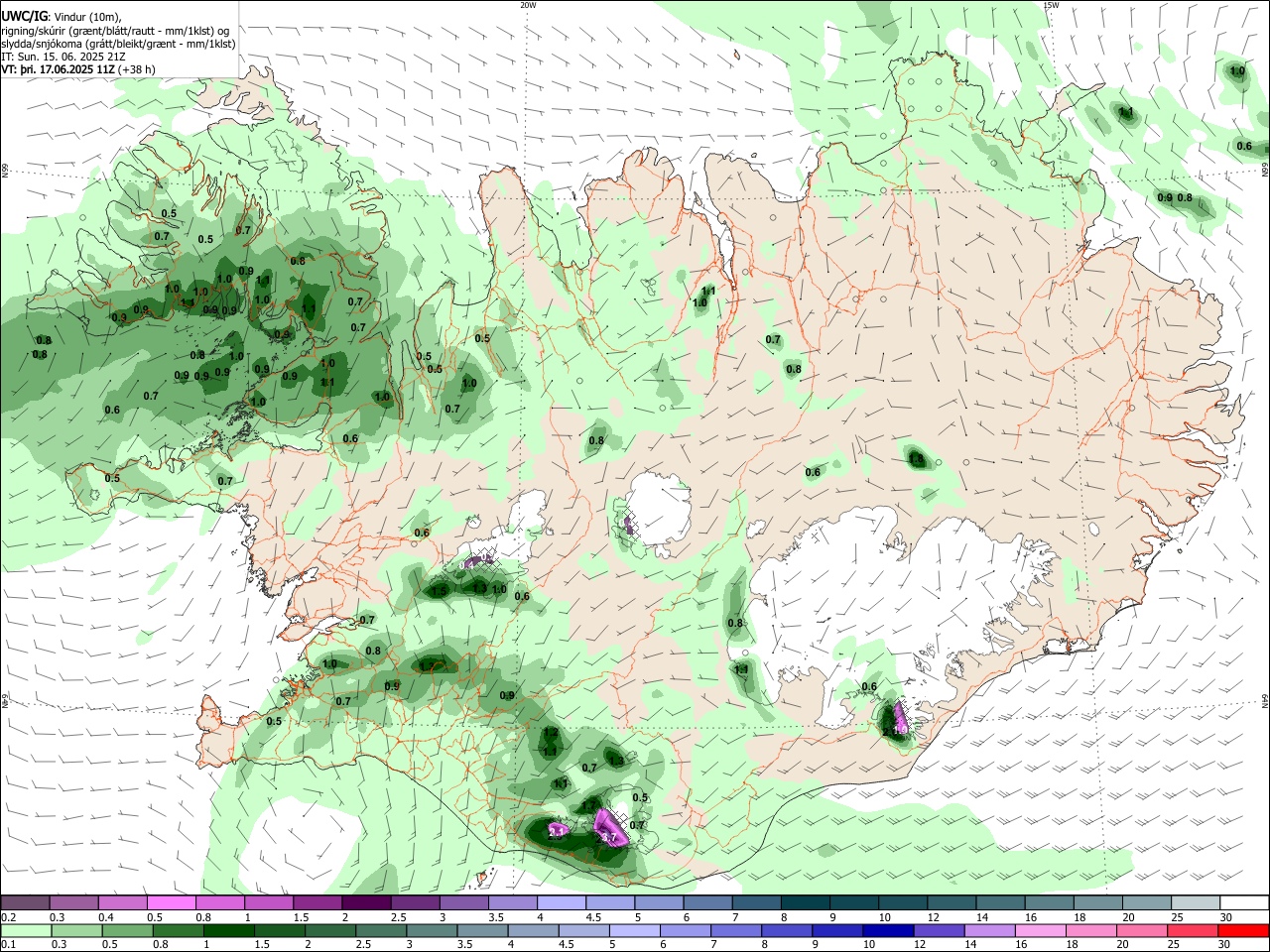Pick the rain legend swatch starting at 20
The height and width of the screenshot is (952, 1270).
click(1142, 930)
